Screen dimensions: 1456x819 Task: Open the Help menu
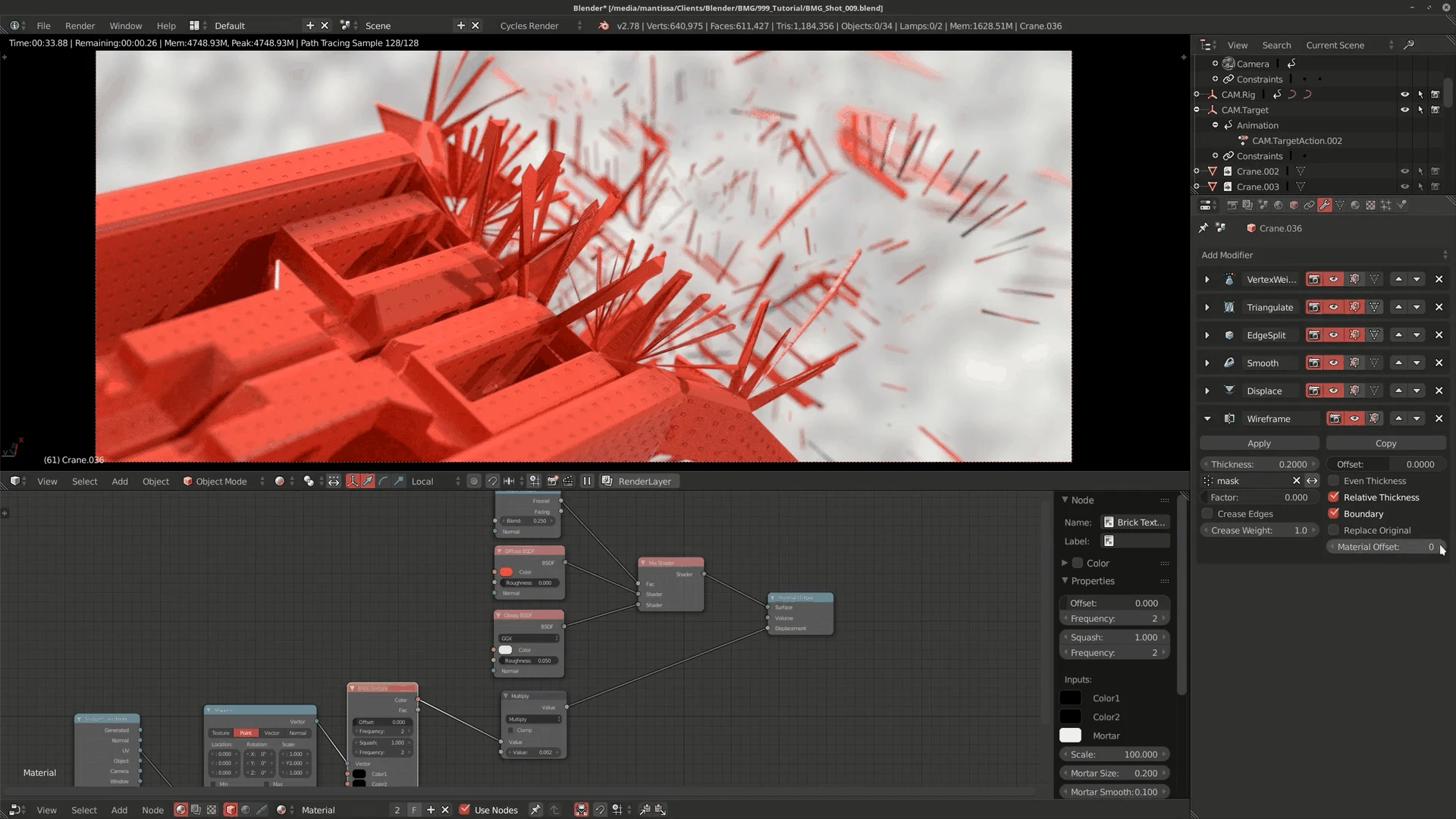coord(166,26)
